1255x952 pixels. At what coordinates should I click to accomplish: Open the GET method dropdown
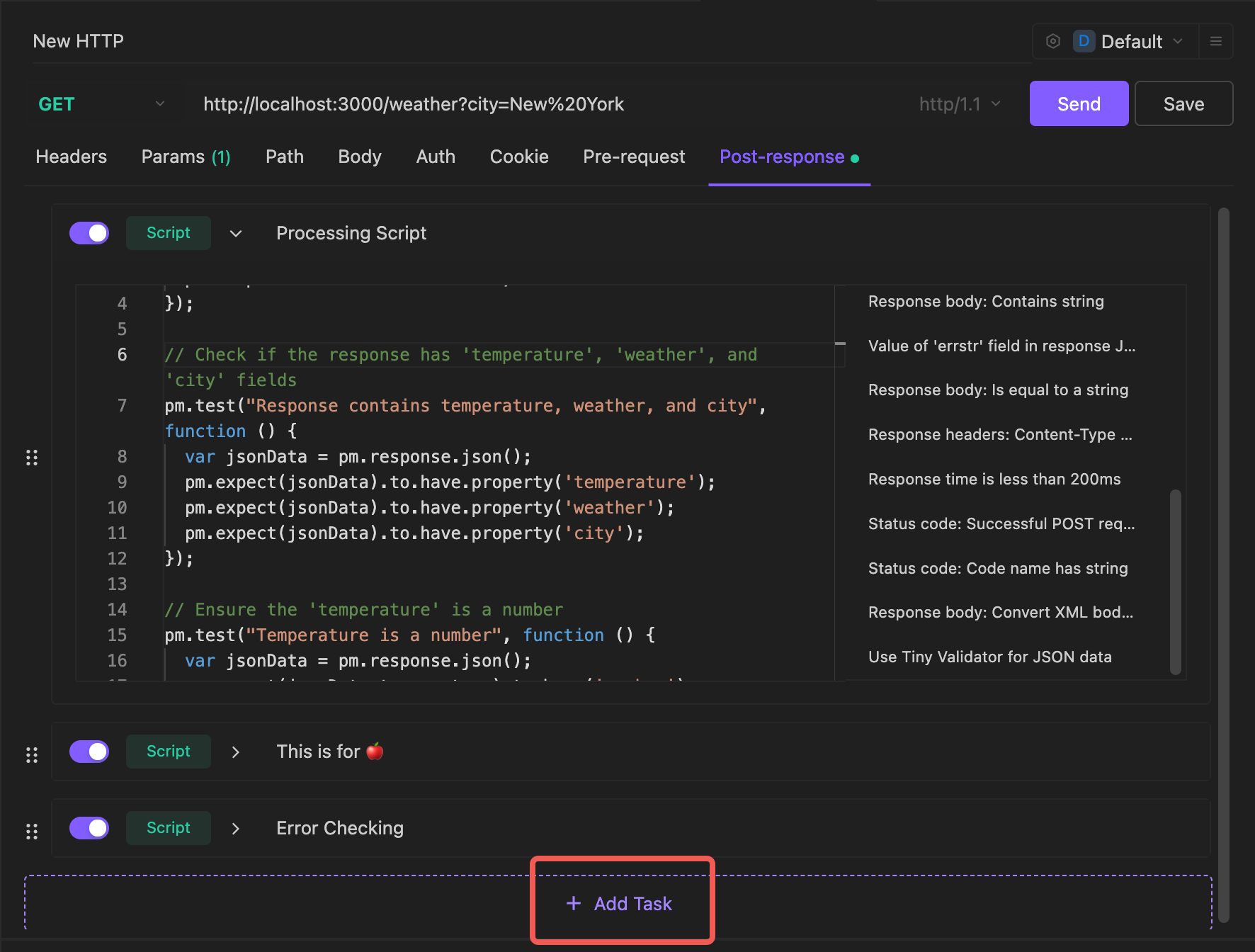[x=102, y=104]
